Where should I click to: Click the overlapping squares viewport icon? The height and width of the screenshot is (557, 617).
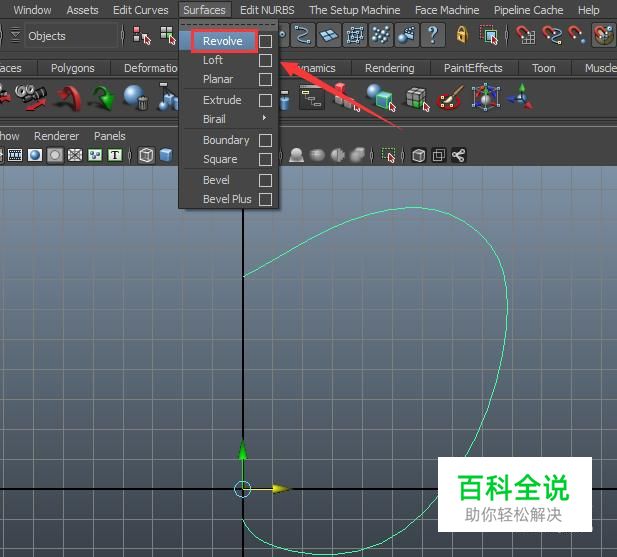(x=439, y=155)
